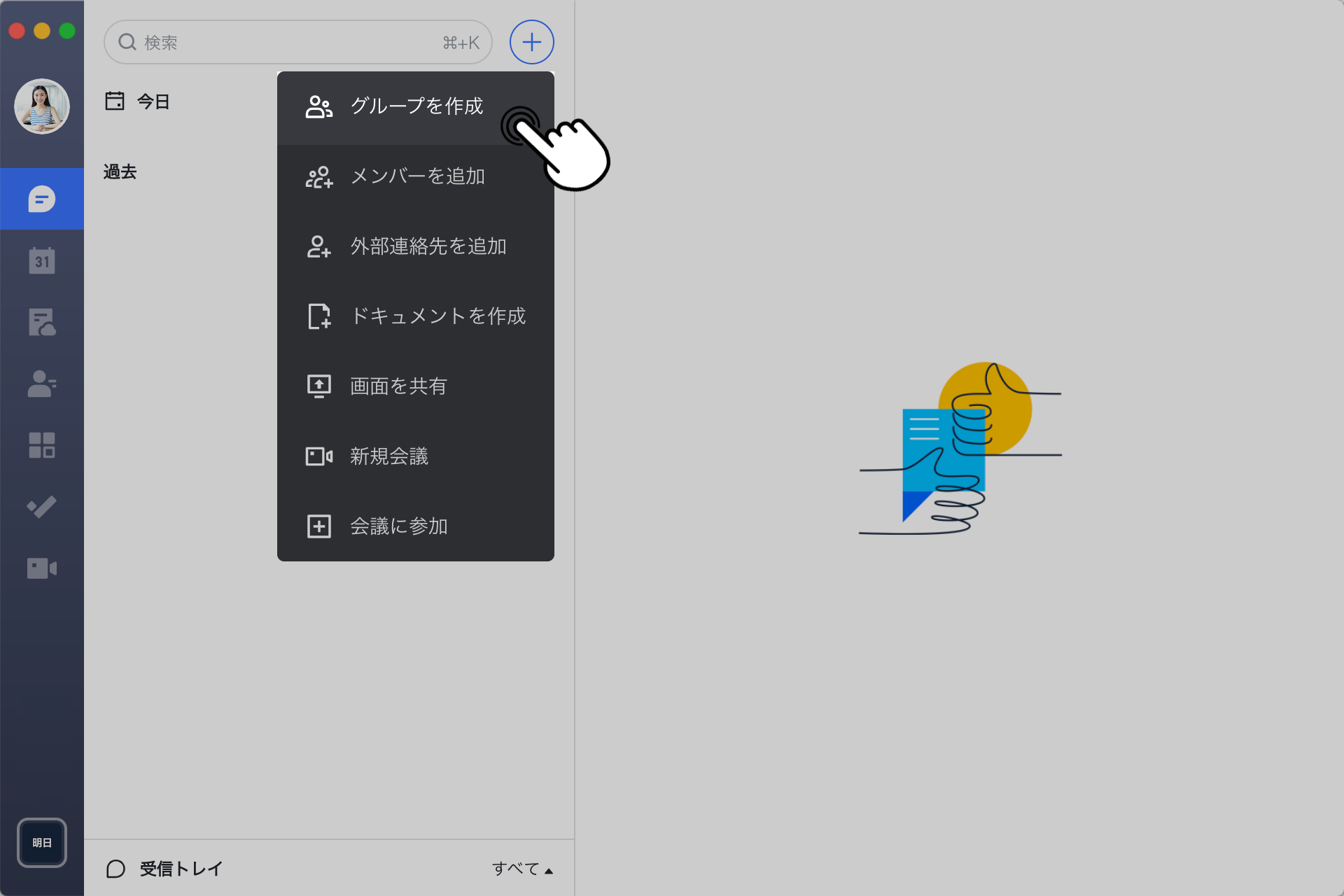1344x896 pixels.
Task: Click the plus button to create new
Action: (531, 42)
